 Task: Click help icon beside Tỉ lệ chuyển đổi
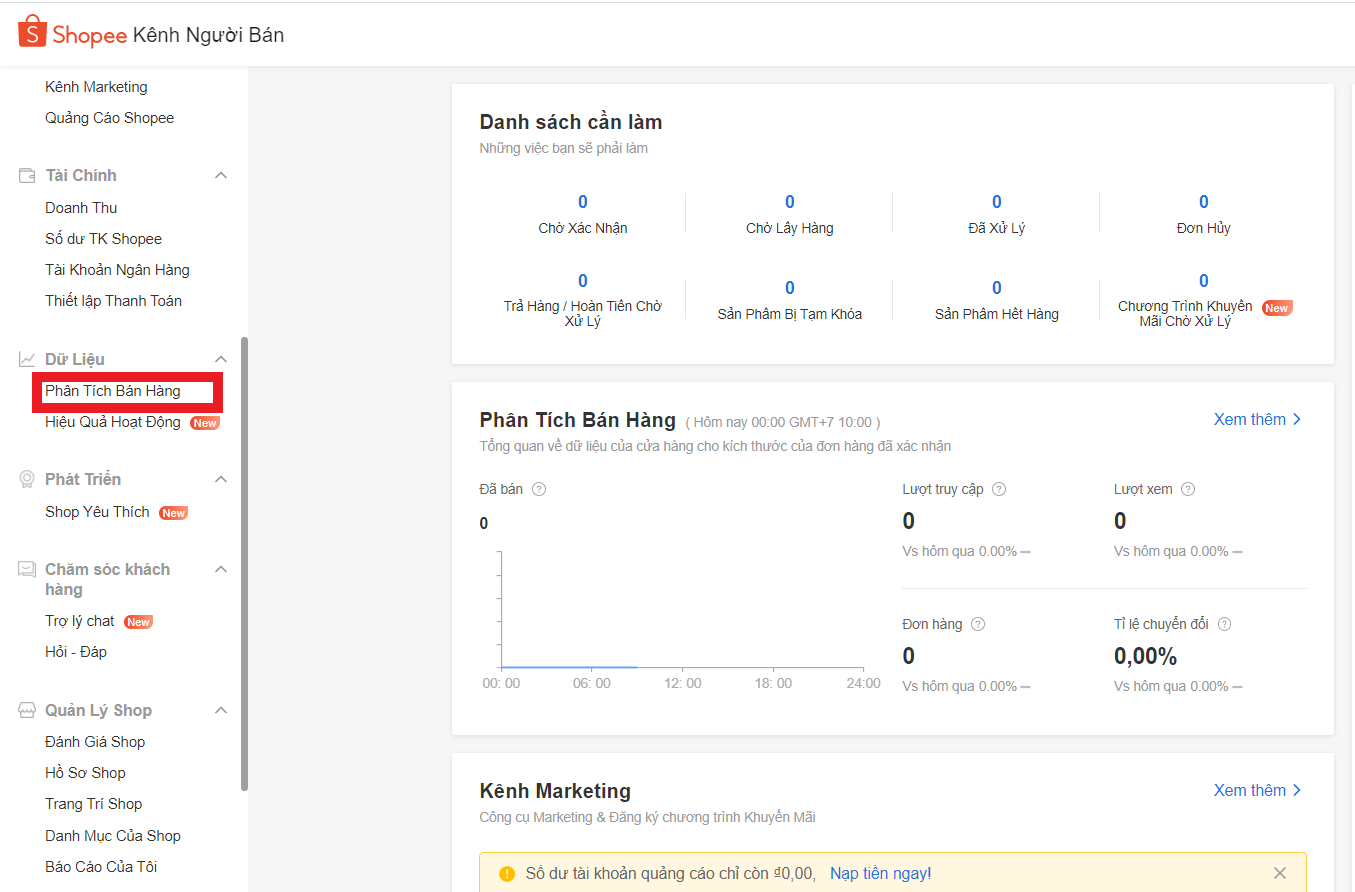[x=1224, y=624]
